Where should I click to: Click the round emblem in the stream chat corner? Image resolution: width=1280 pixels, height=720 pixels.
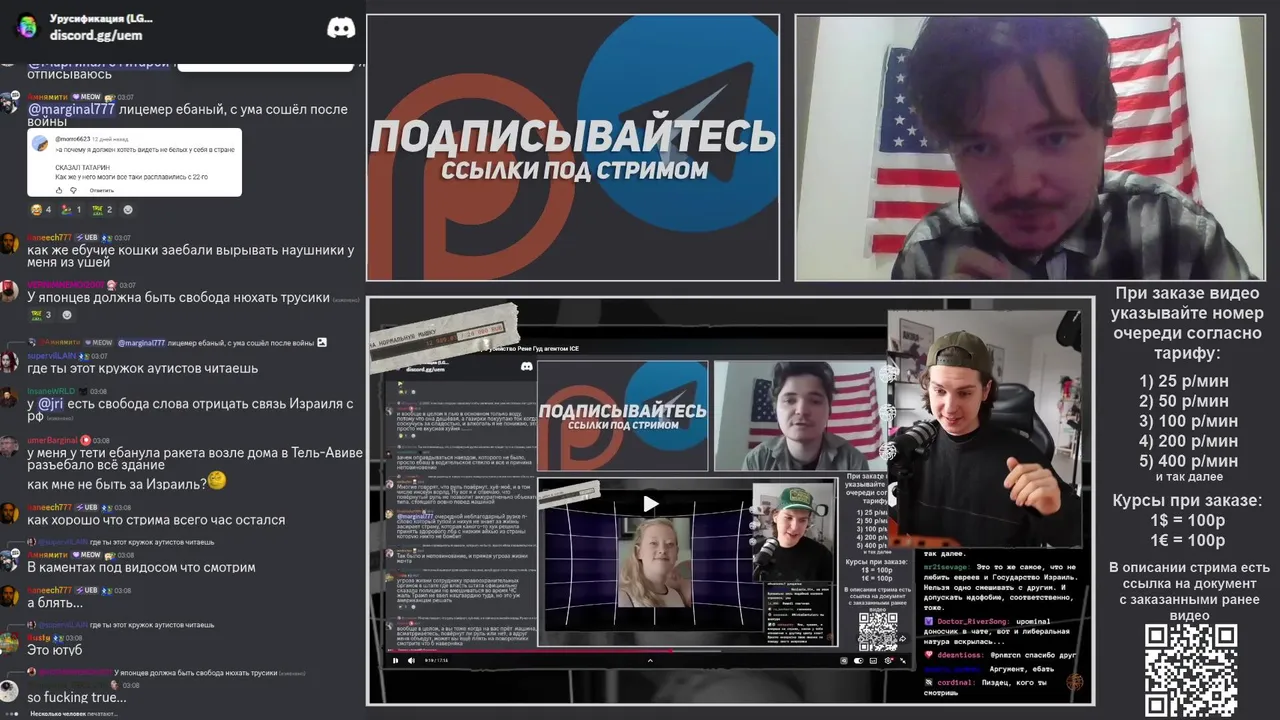pos(1074,682)
